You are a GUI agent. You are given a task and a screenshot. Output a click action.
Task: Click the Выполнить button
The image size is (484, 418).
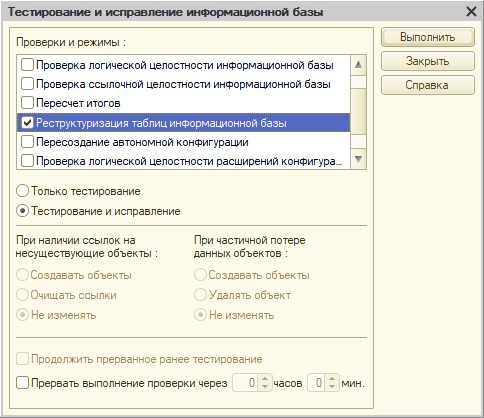[428, 37]
